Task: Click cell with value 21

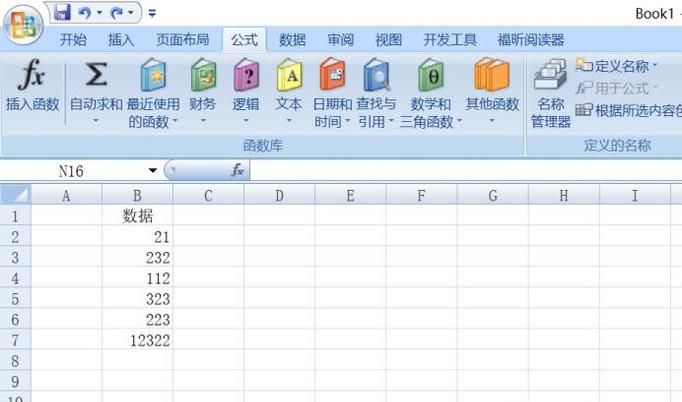Action: click(137, 237)
